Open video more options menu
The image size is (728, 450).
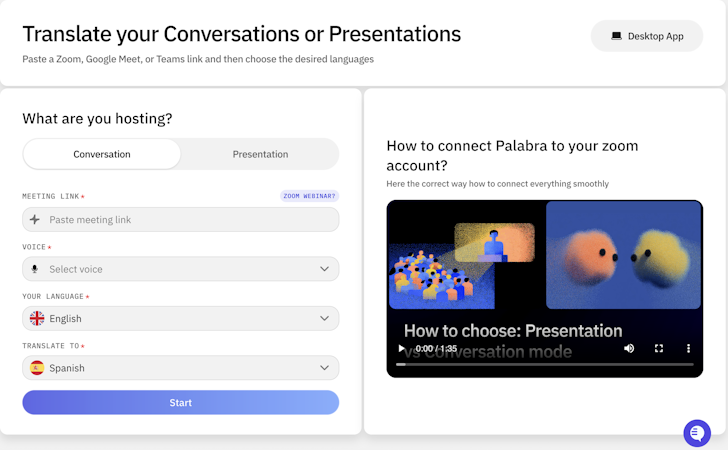click(x=688, y=348)
